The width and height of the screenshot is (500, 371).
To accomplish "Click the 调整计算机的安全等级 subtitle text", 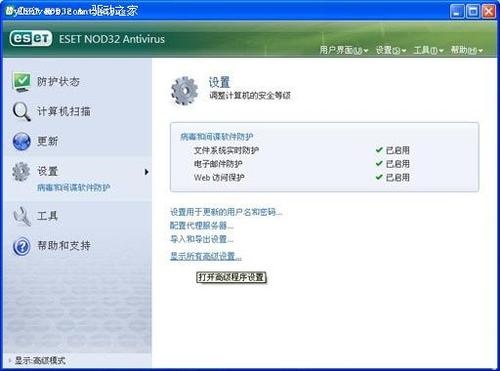I will coord(250,96).
